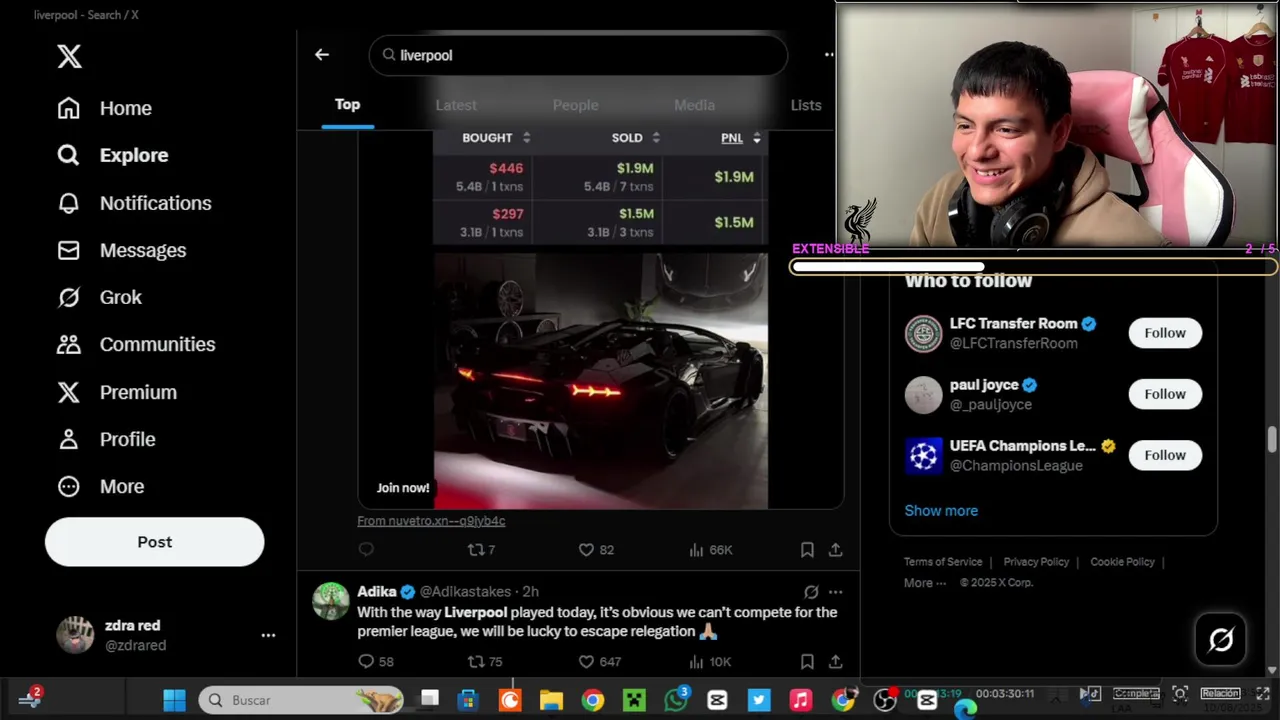Open Minecraft from the taskbar

click(x=634, y=700)
